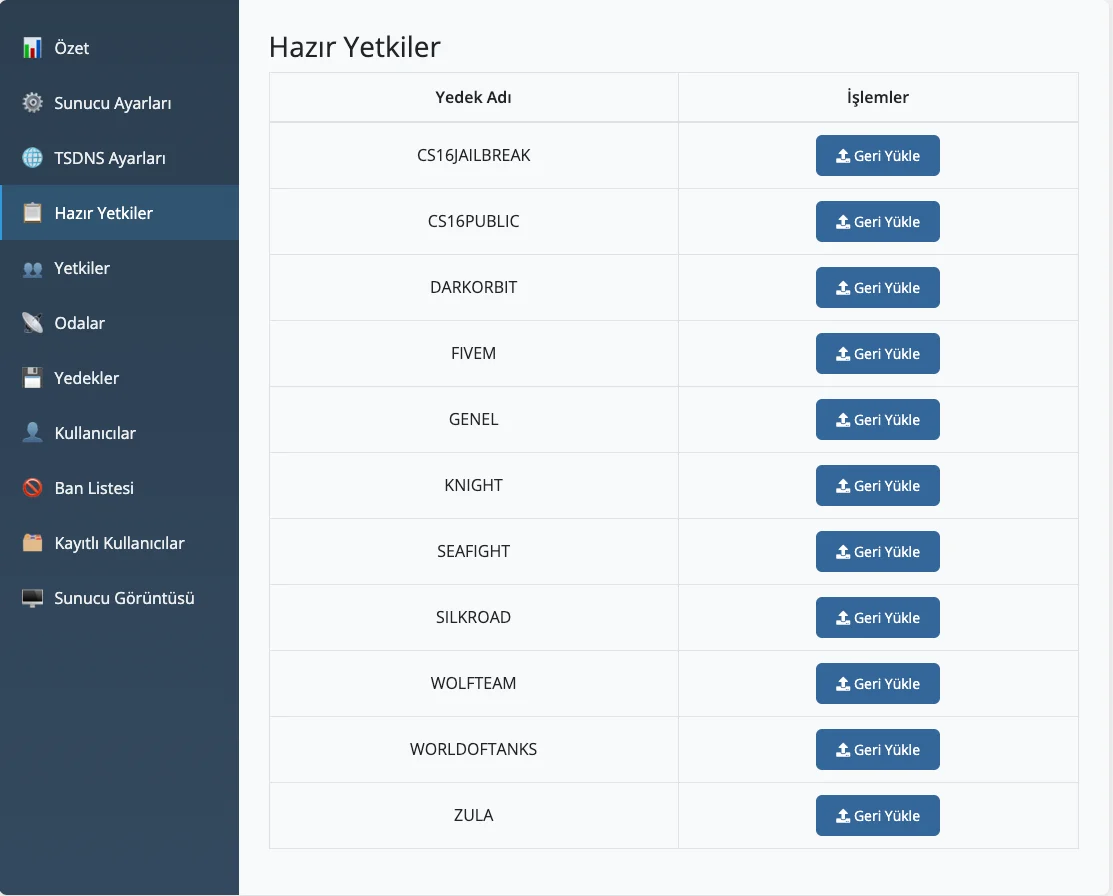
Task: Select the WORLDOFTANKS name cell
Action: (473, 750)
